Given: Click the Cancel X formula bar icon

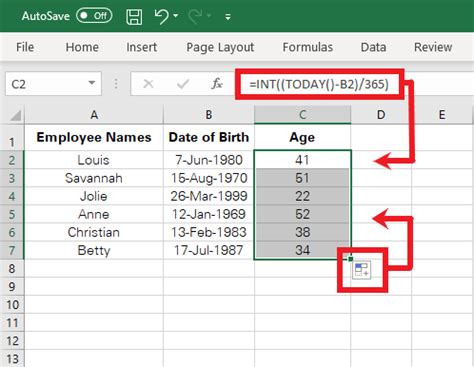Looking at the screenshot, I should 148,84.
